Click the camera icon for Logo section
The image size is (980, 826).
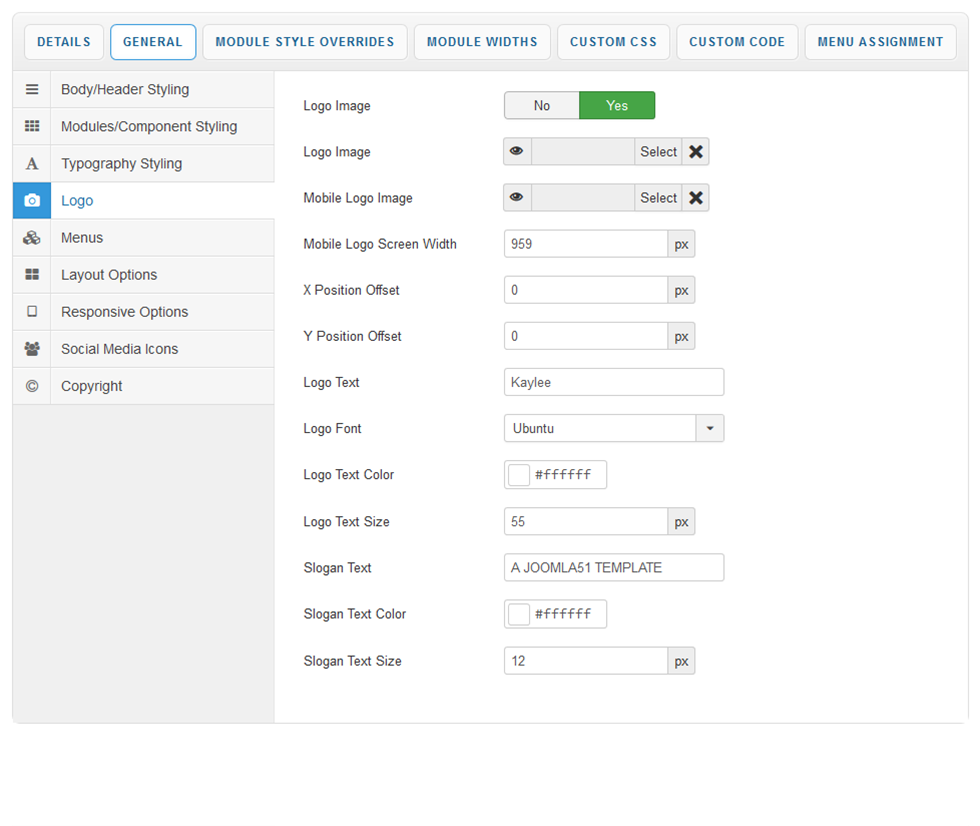pos(32,201)
